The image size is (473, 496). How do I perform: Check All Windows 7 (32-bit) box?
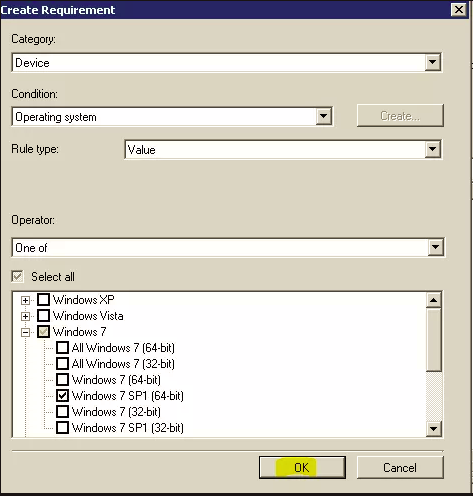[x=62, y=363]
